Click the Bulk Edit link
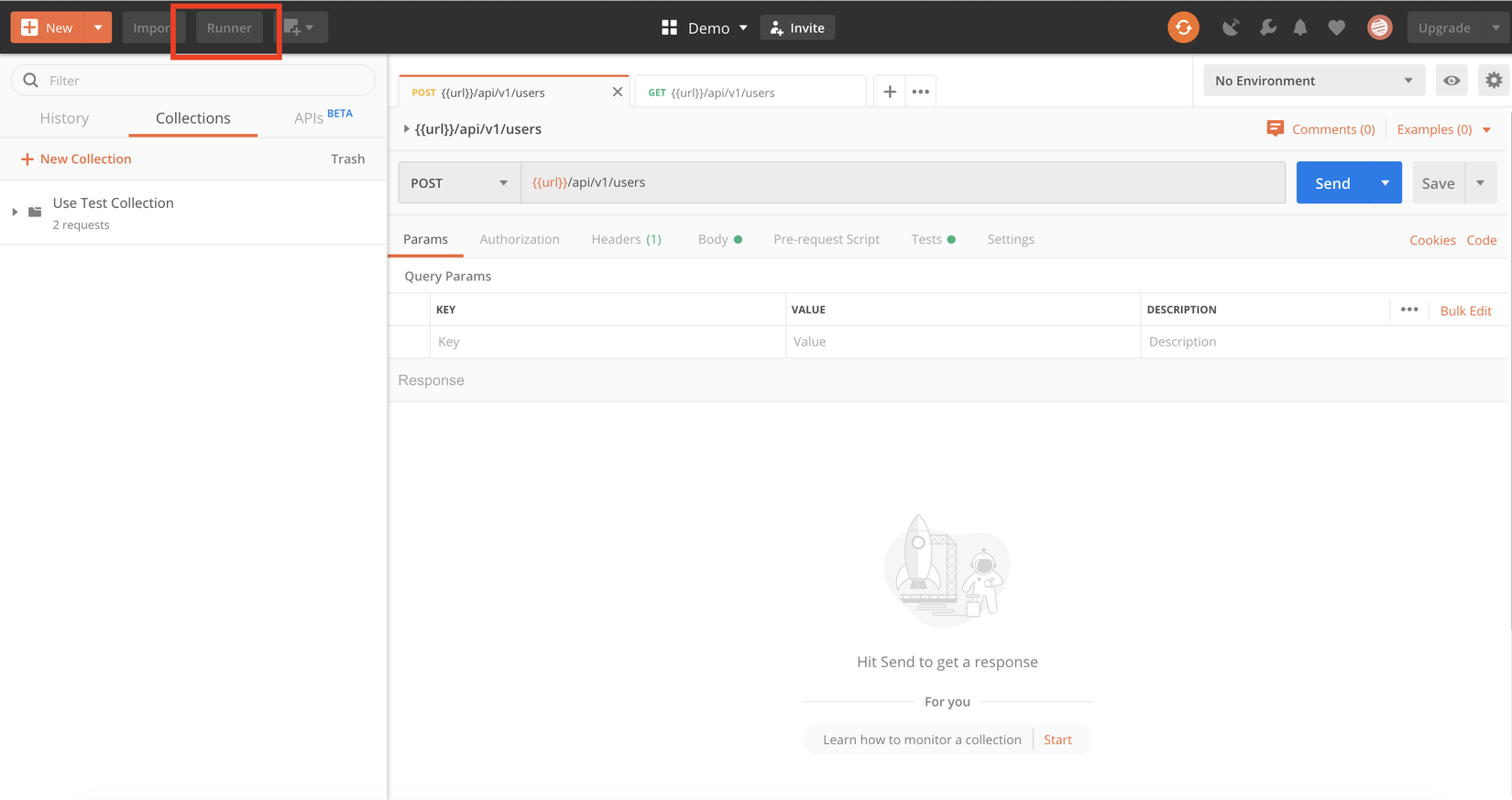1512x800 pixels. (1466, 311)
